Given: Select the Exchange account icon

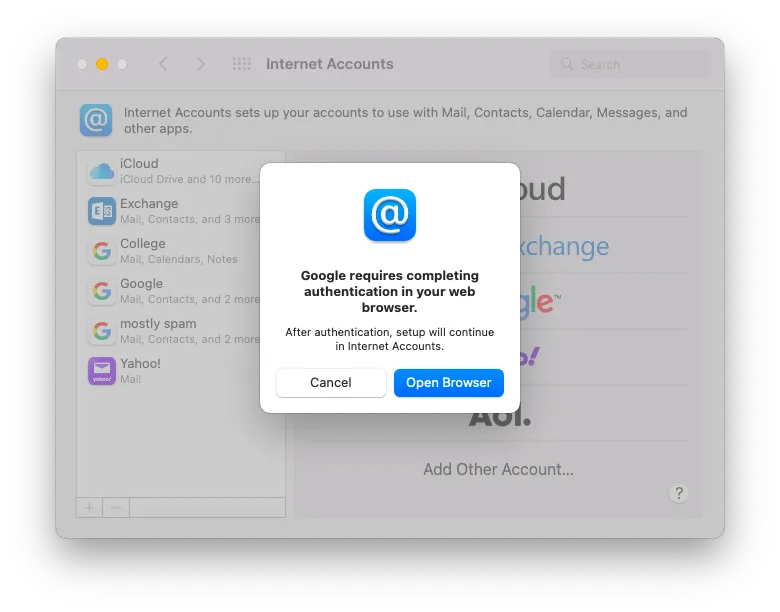Looking at the screenshot, I should click(102, 211).
